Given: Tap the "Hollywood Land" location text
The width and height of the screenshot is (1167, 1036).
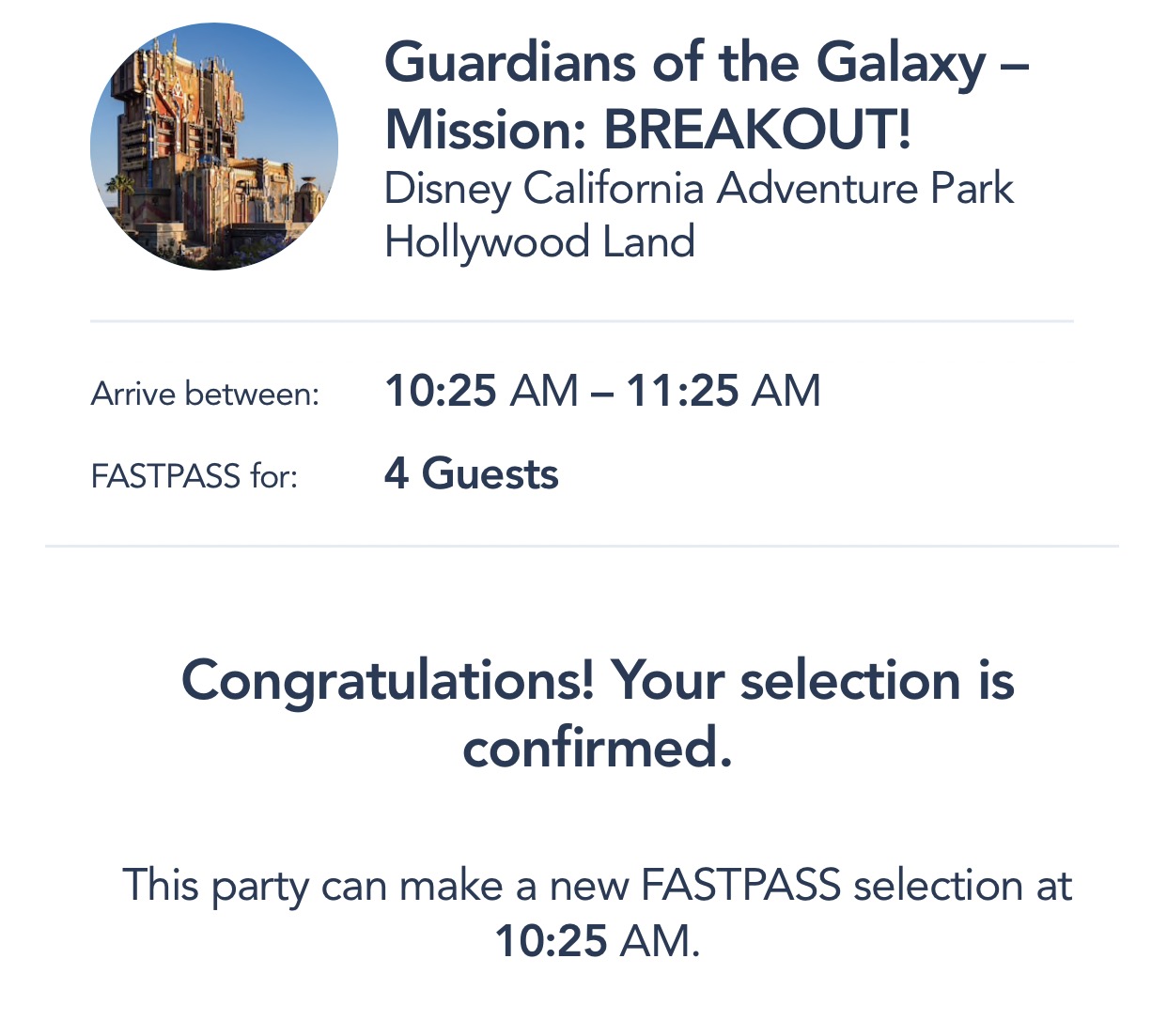Looking at the screenshot, I should (540, 242).
